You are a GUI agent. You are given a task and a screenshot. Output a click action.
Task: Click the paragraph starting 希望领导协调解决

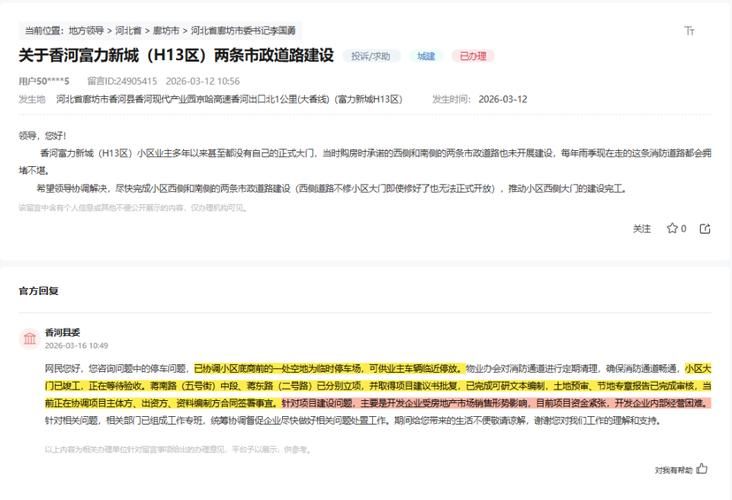(x=331, y=189)
